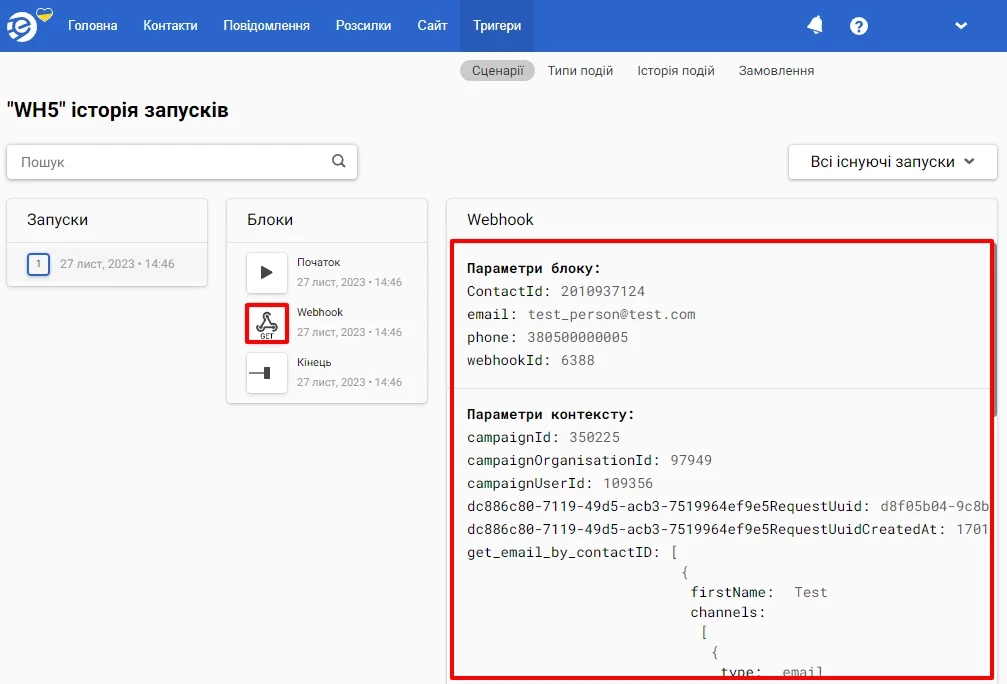This screenshot has width=1007, height=684.
Task: Switch to the Сценарії tab
Action: pos(498,71)
